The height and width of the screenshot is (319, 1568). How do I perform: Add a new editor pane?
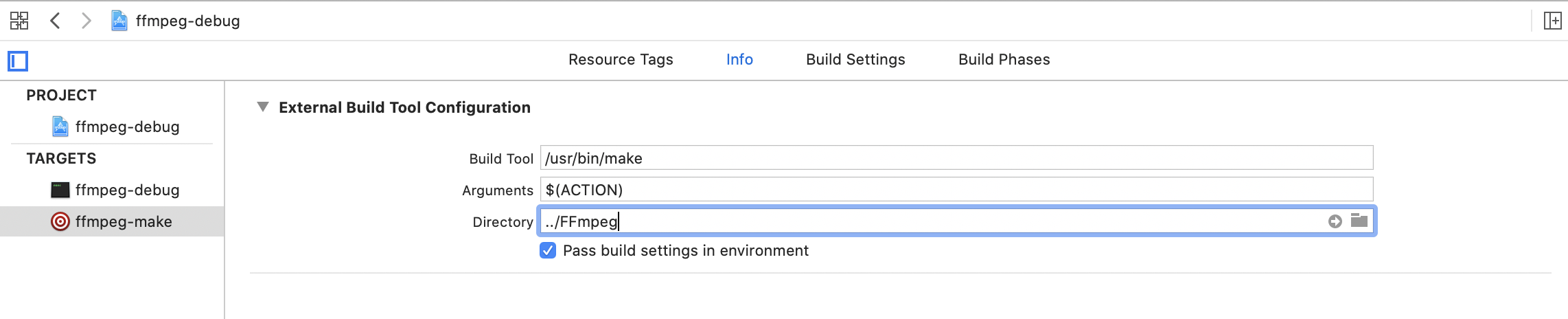[1552, 21]
